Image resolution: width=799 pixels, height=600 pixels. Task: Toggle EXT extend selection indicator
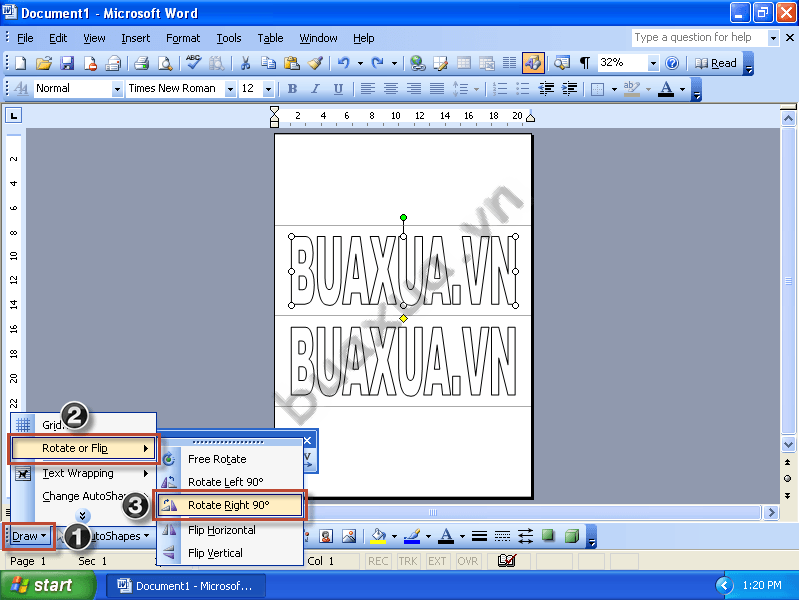click(437, 561)
